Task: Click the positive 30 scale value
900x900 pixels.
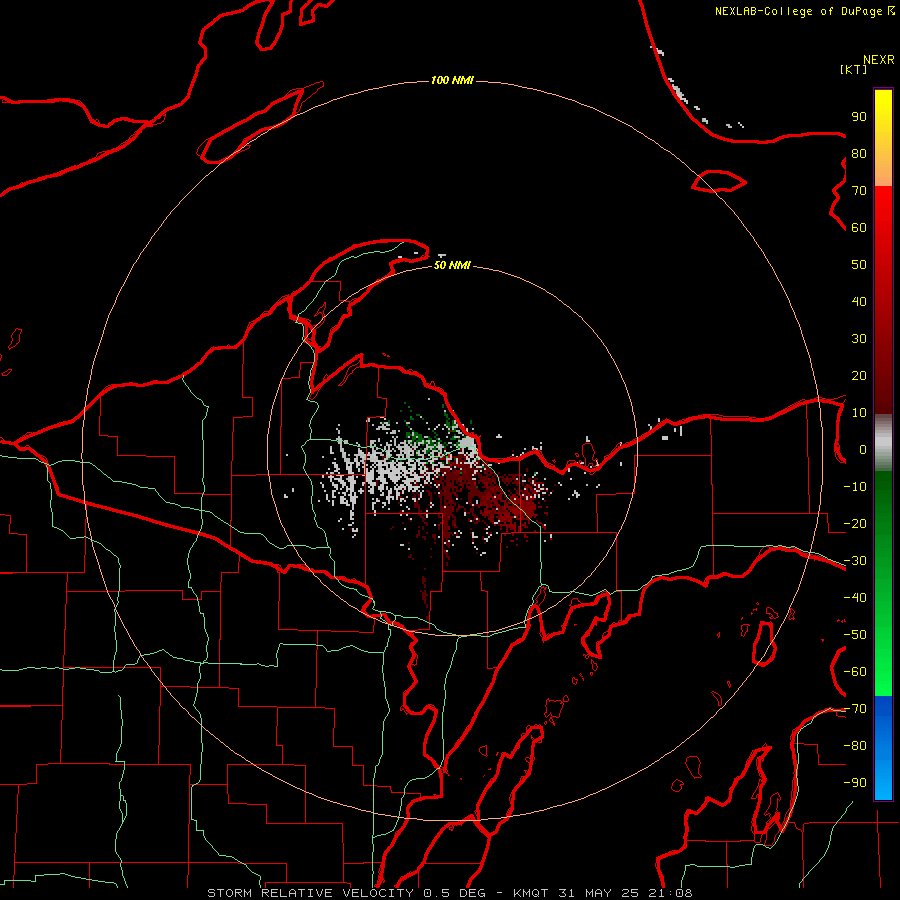Action: click(859, 339)
